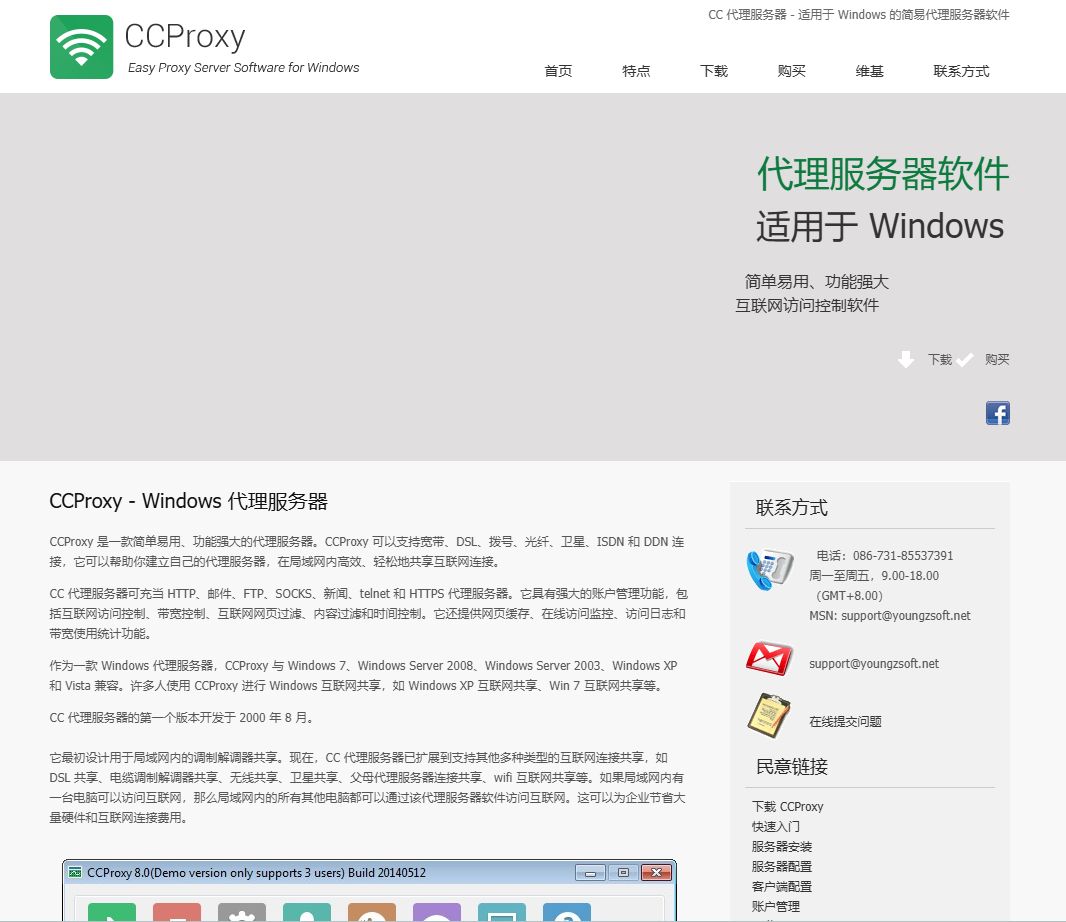The height and width of the screenshot is (922, 1066).
Task: Open the 服务器配置 sidebar link
Action: (782, 867)
